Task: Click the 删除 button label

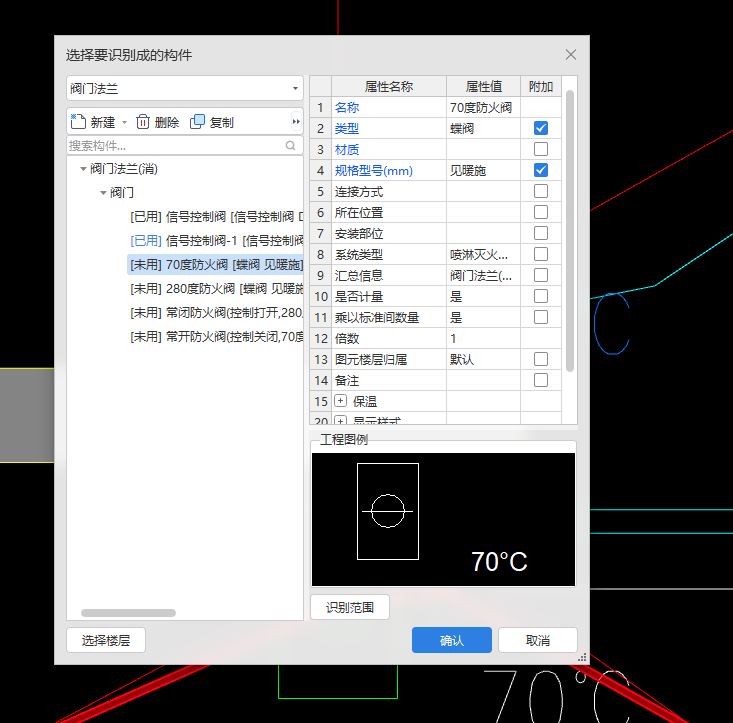Action: coord(167,122)
